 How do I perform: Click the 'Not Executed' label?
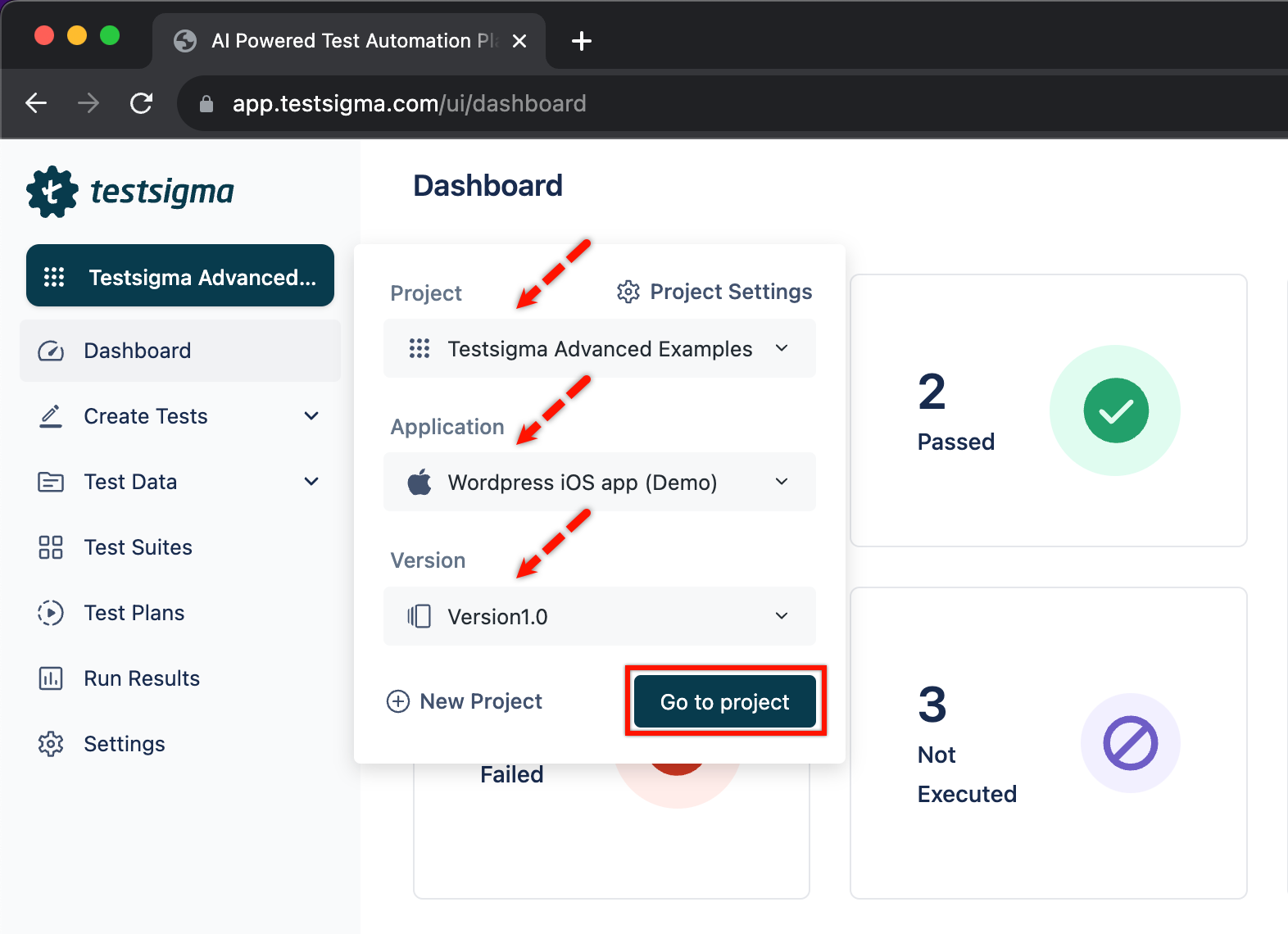click(967, 774)
